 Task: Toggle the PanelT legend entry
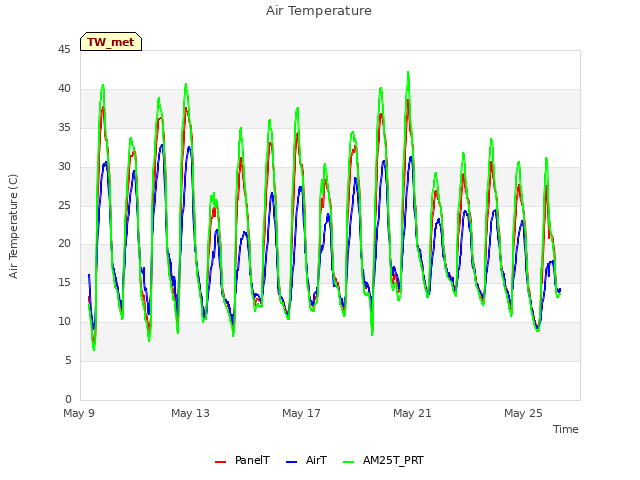pyautogui.click(x=242, y=460)
